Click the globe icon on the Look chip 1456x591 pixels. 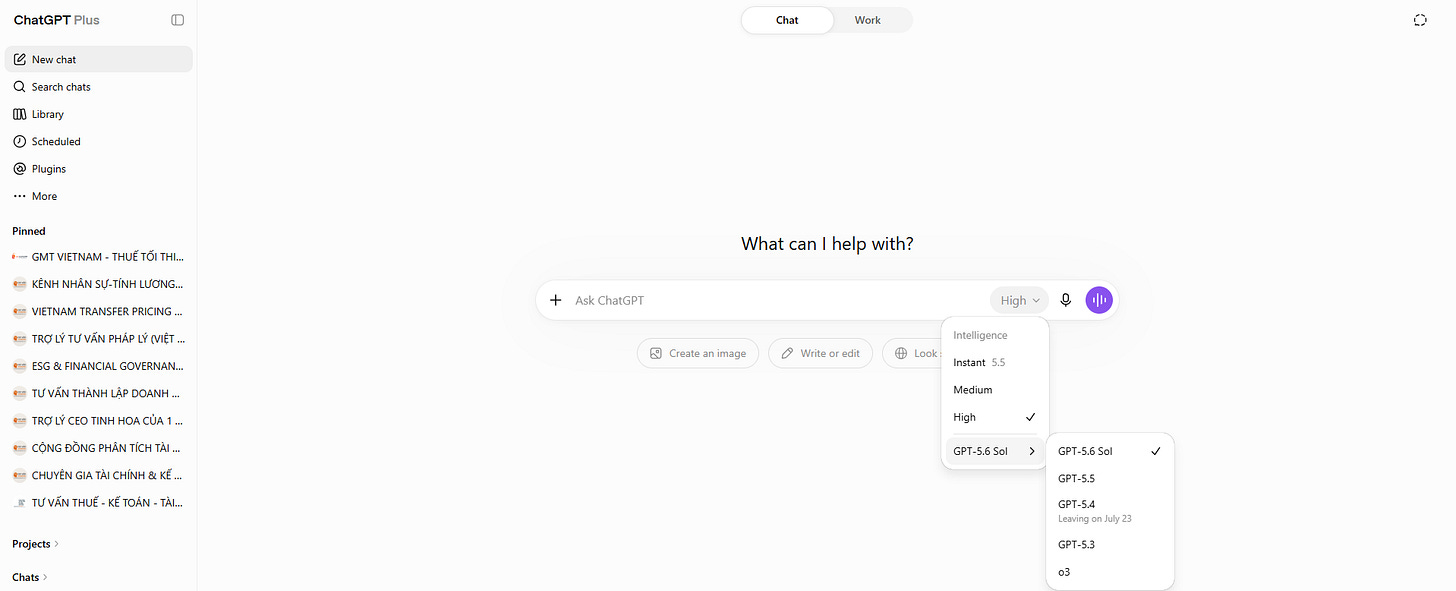[901, 353]
